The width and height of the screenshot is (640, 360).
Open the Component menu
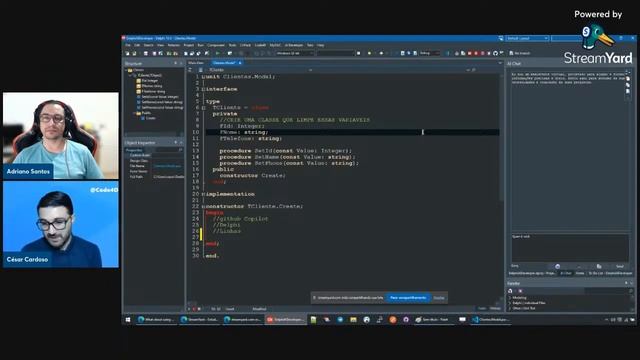(x=216, y=45)
